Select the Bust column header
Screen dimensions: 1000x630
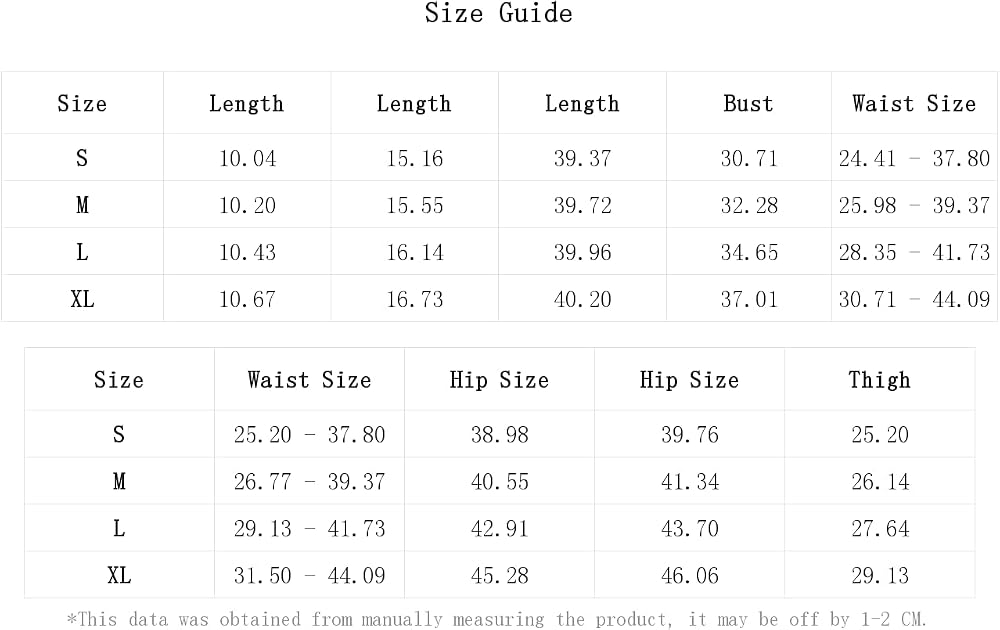point(748,103)
